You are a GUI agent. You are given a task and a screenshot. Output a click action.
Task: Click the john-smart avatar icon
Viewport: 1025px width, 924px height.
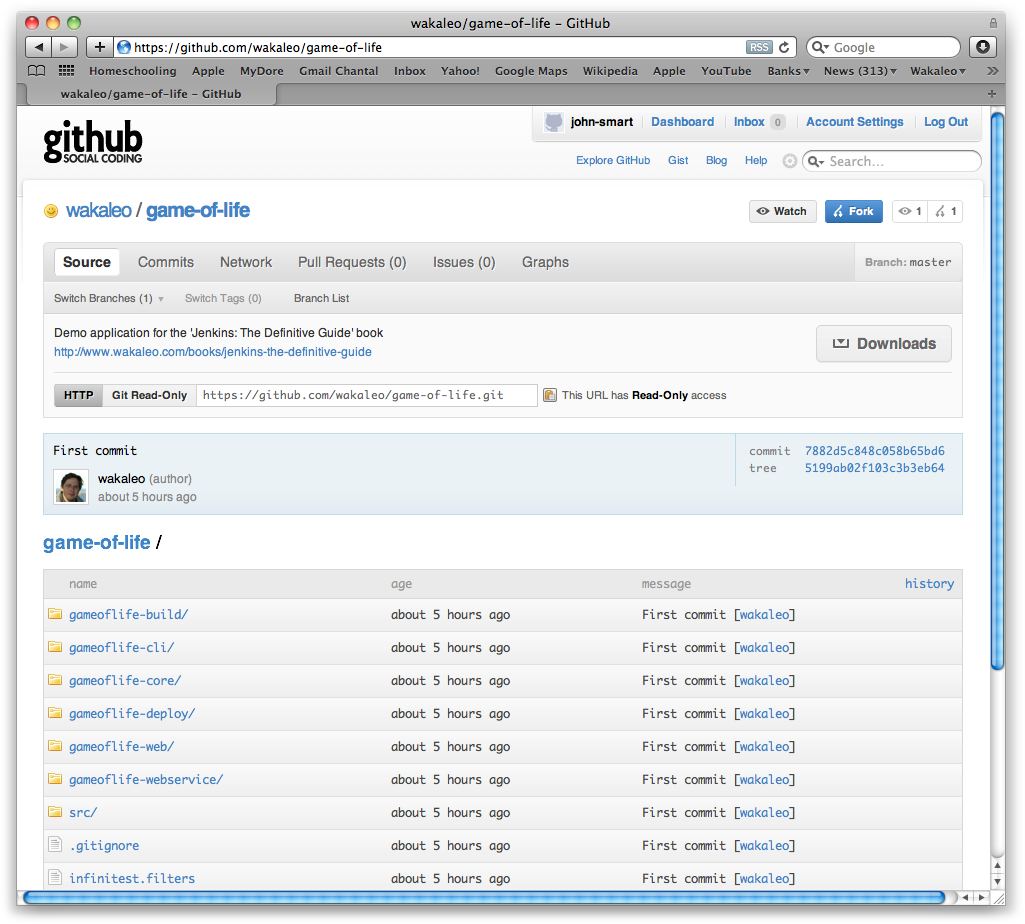[x=554, y=122]
